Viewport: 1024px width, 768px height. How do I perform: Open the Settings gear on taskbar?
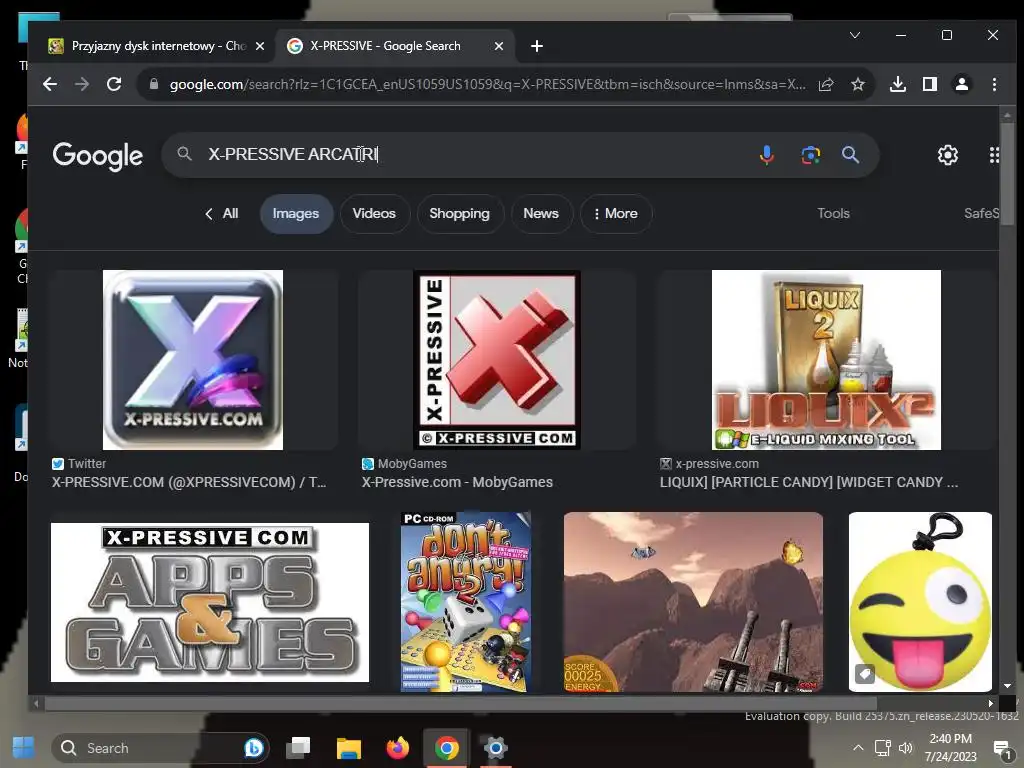click(496, 748)
